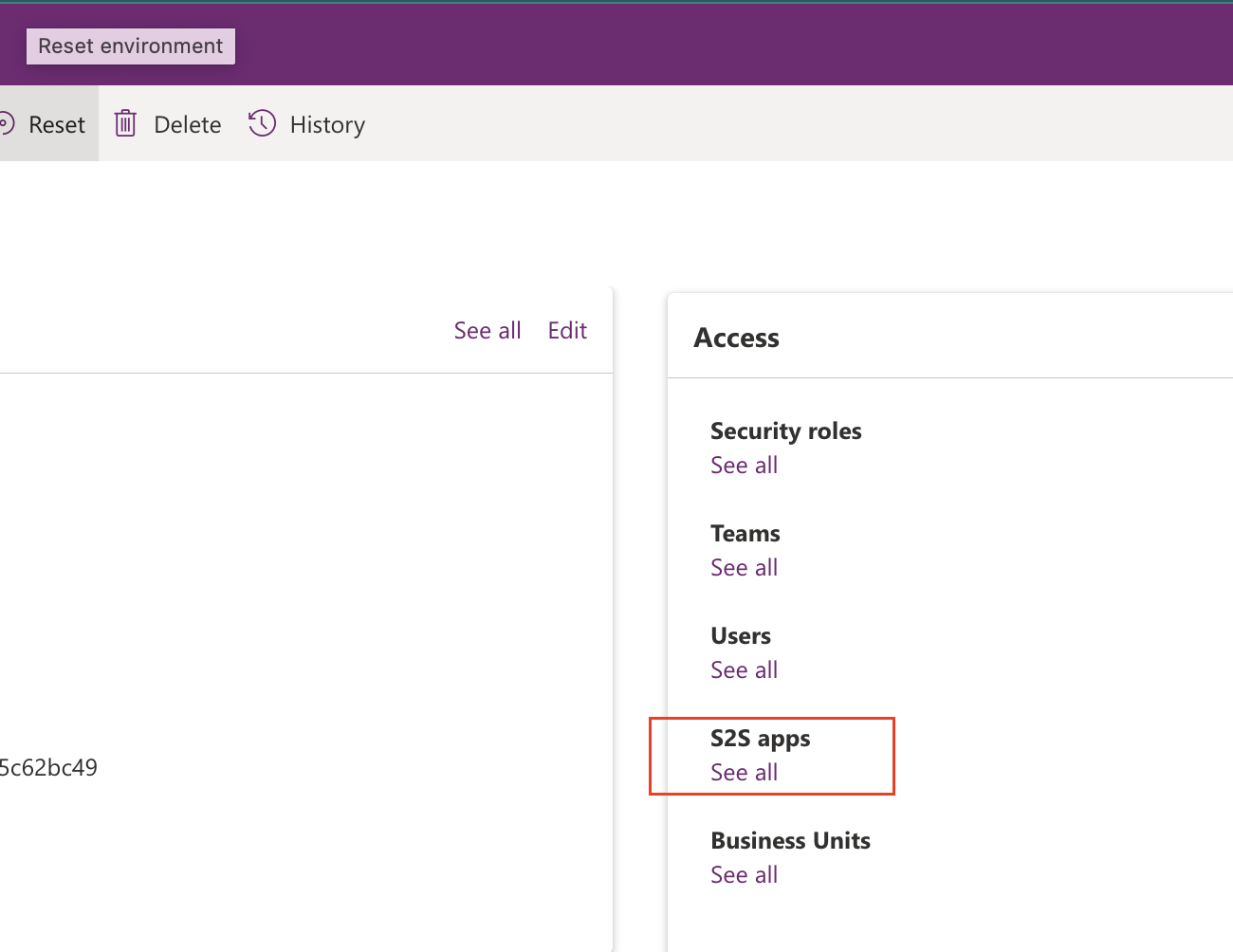1233x952 pixels.
Task: Click the ID text ending 5c62bc49
Action: pyautogui.click(x=48, y=767)
